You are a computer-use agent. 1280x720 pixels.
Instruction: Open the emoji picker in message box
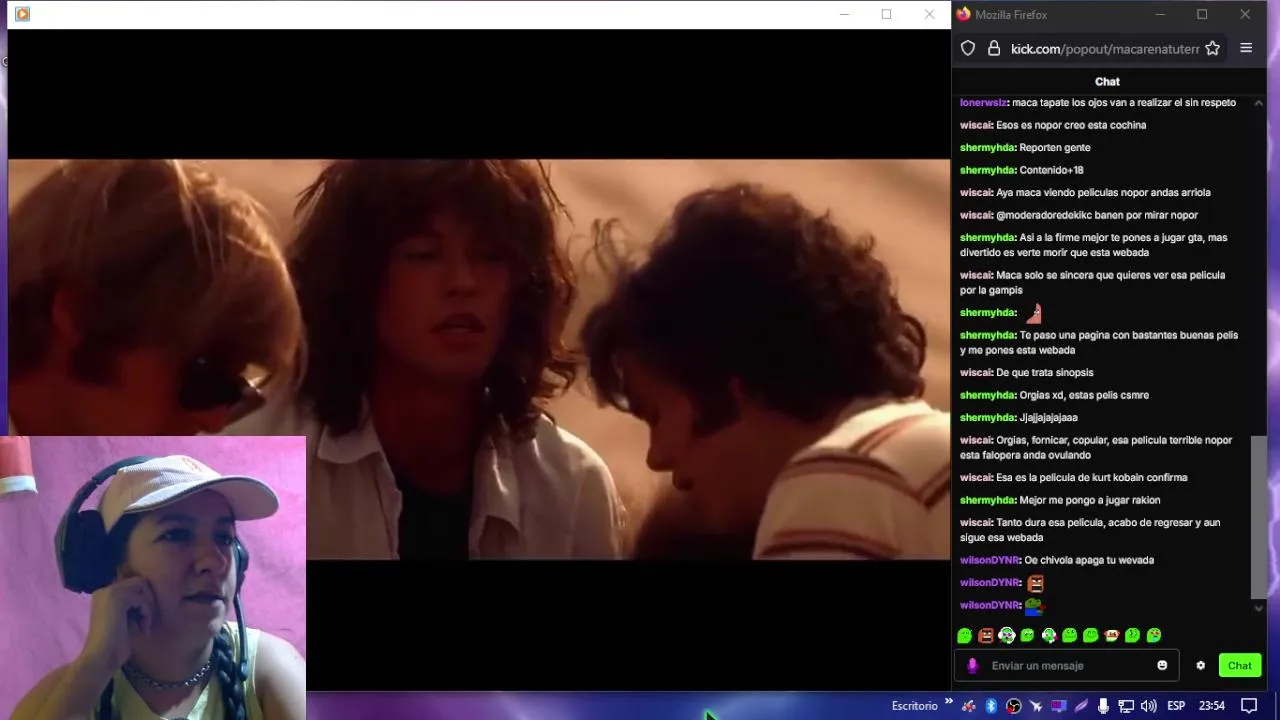tap(1162, 665)
